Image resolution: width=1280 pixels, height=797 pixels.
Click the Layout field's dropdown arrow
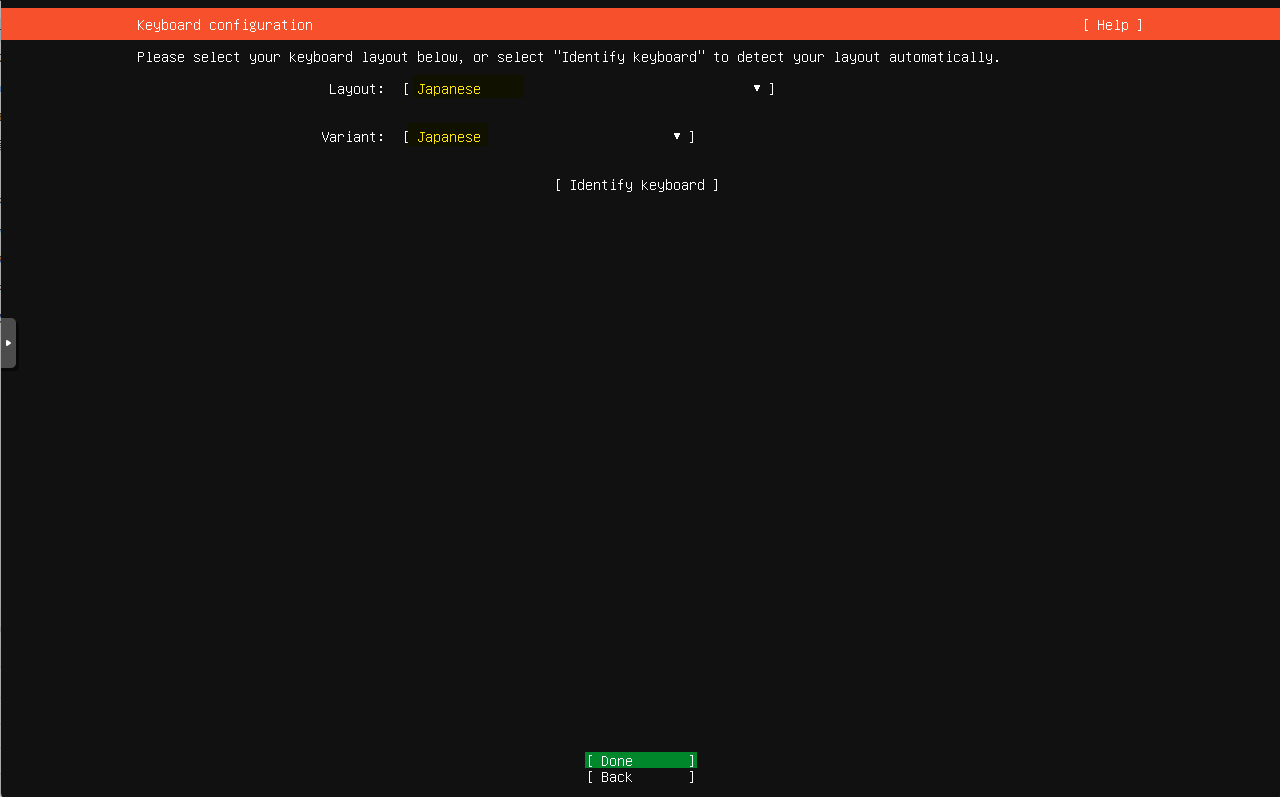tap(757, 88)
